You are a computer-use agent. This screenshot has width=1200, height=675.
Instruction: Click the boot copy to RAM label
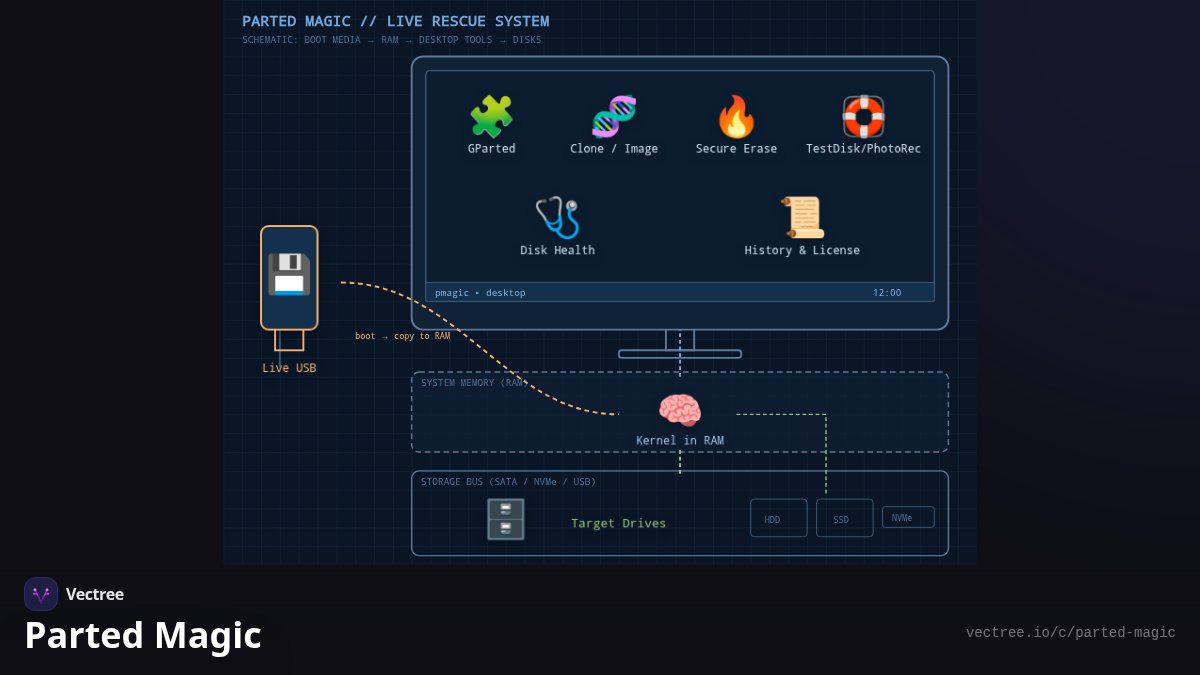[x=402, y=336]
